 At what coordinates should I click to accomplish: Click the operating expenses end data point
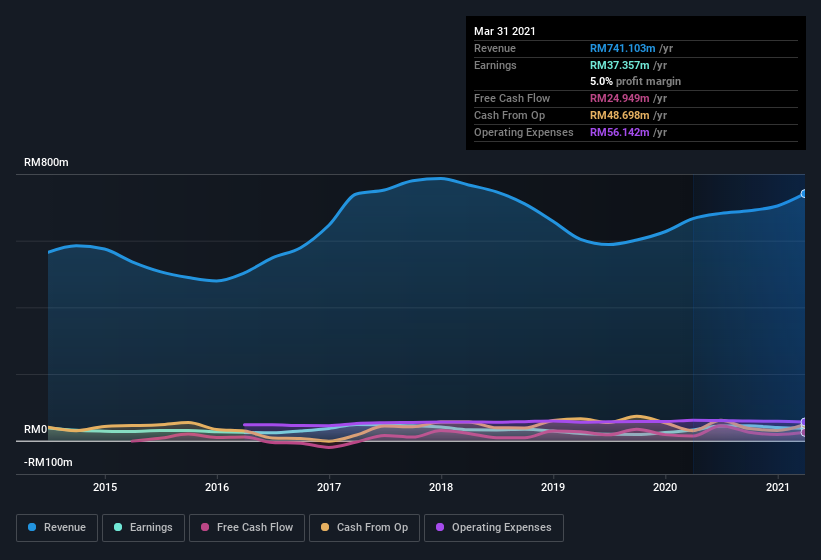804,422
